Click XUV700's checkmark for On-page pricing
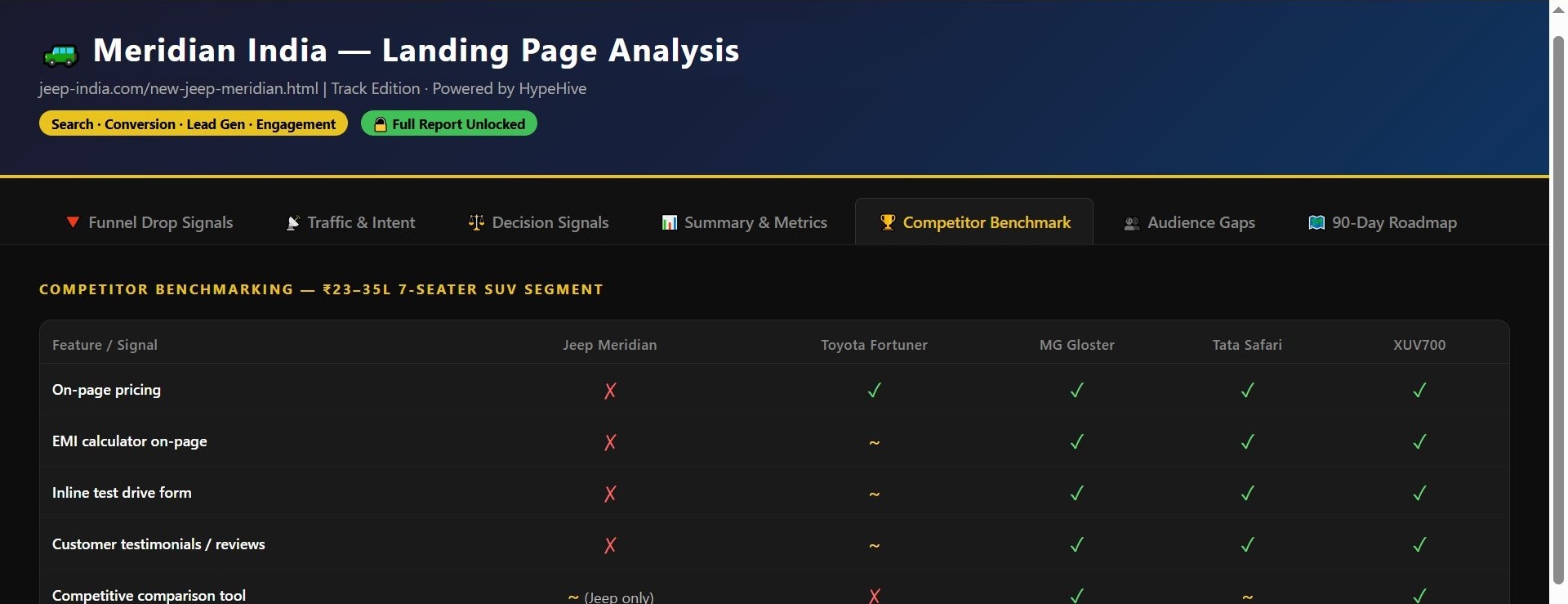 tap(1419, 391)
